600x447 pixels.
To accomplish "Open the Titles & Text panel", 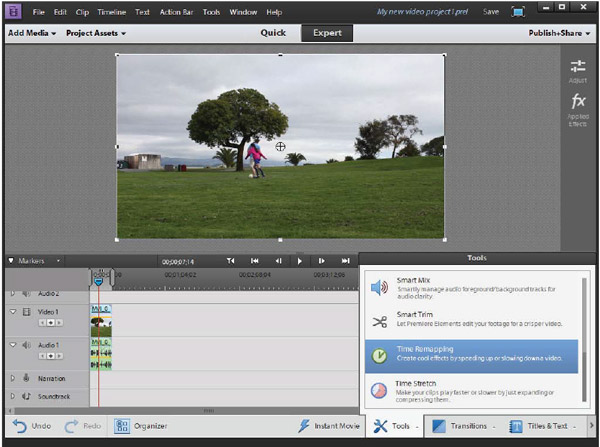I will [x=543, y=426].
